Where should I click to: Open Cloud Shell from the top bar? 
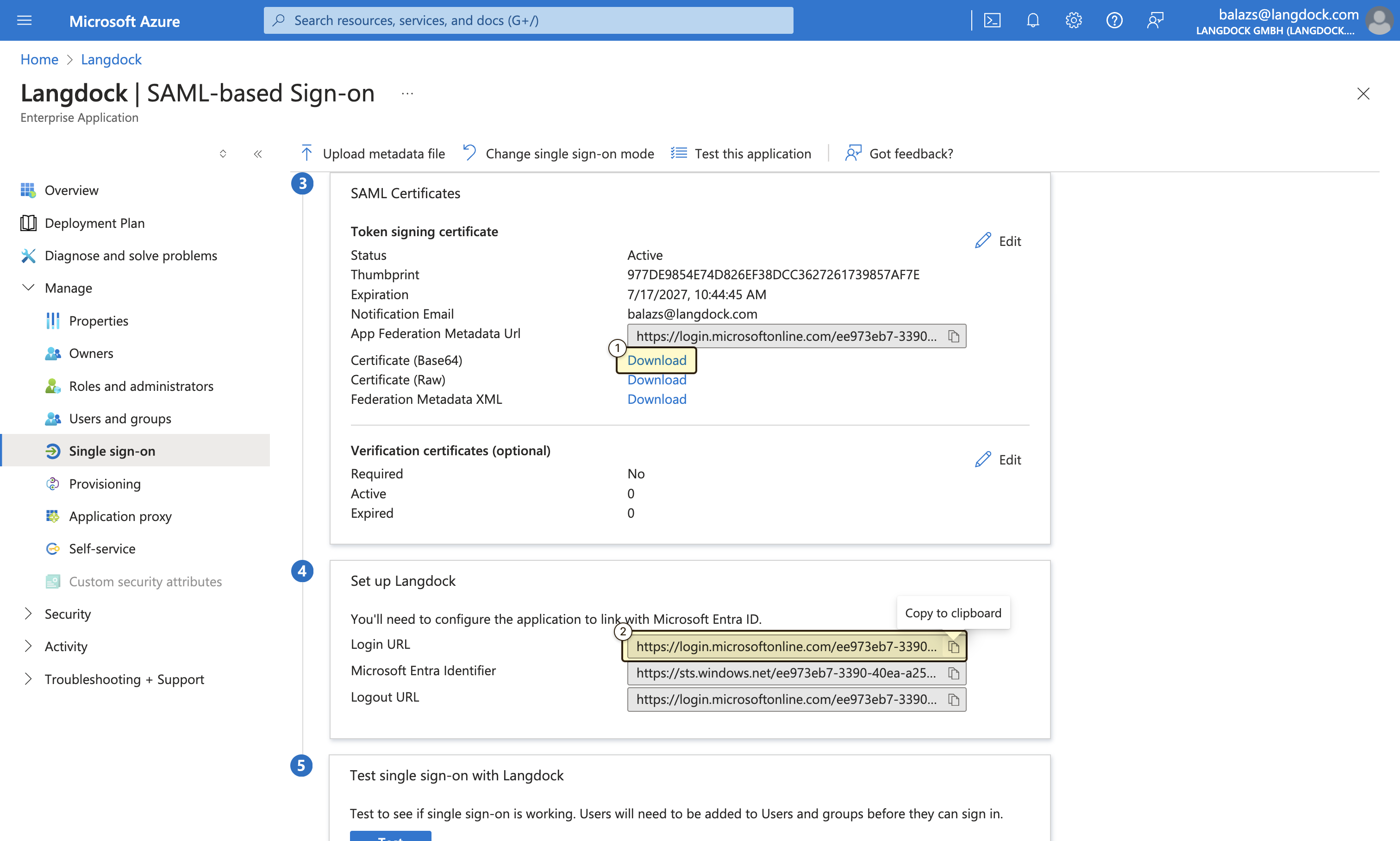pyautogui.click(x=992, y=20)
